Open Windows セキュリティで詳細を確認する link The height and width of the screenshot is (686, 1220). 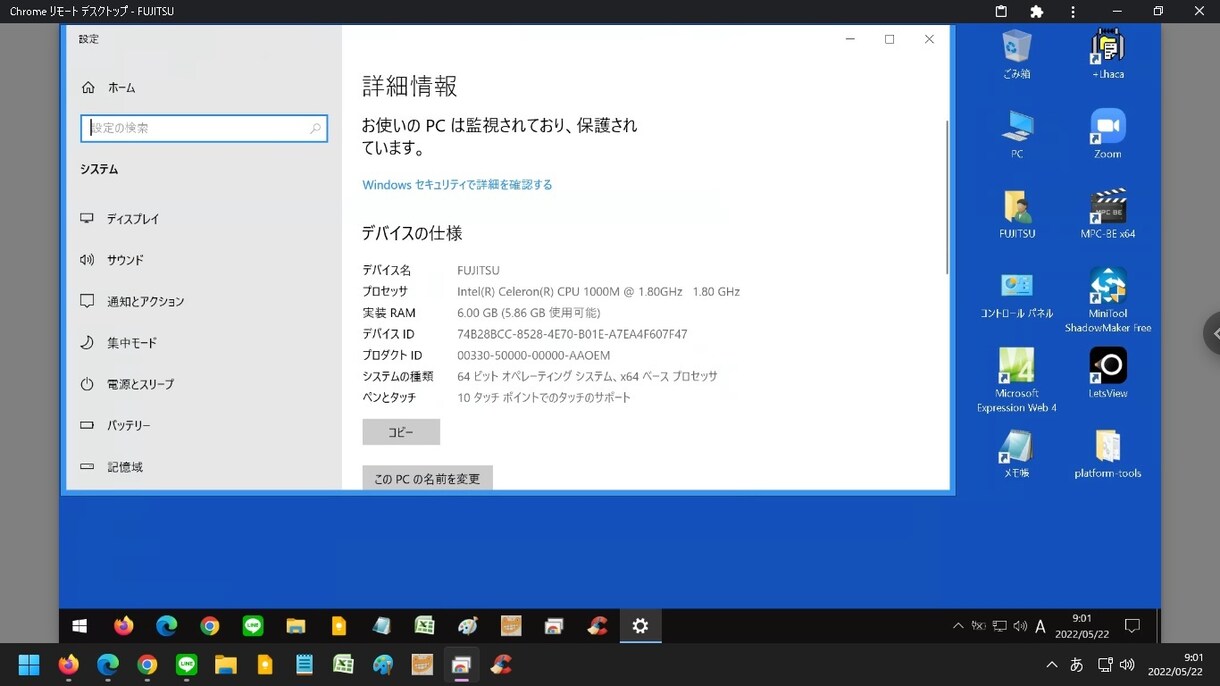(457, 185)
